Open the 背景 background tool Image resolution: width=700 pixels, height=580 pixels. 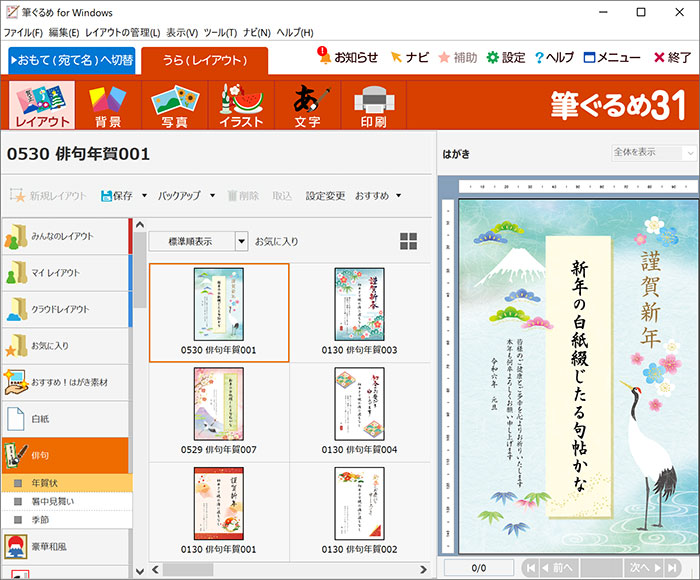tap(108, 105)
